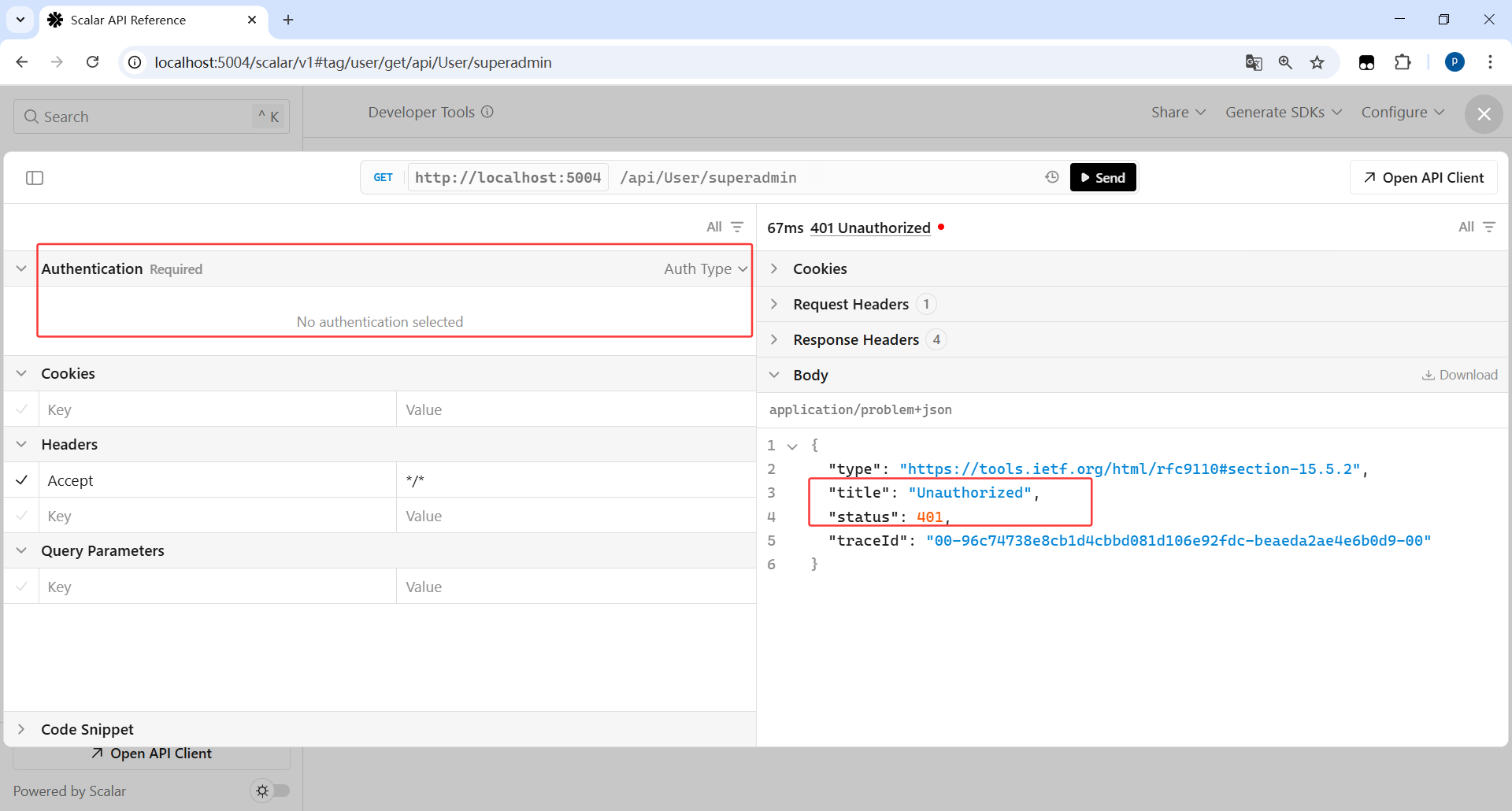Close the API client overlay

(x=1484, y=114)
